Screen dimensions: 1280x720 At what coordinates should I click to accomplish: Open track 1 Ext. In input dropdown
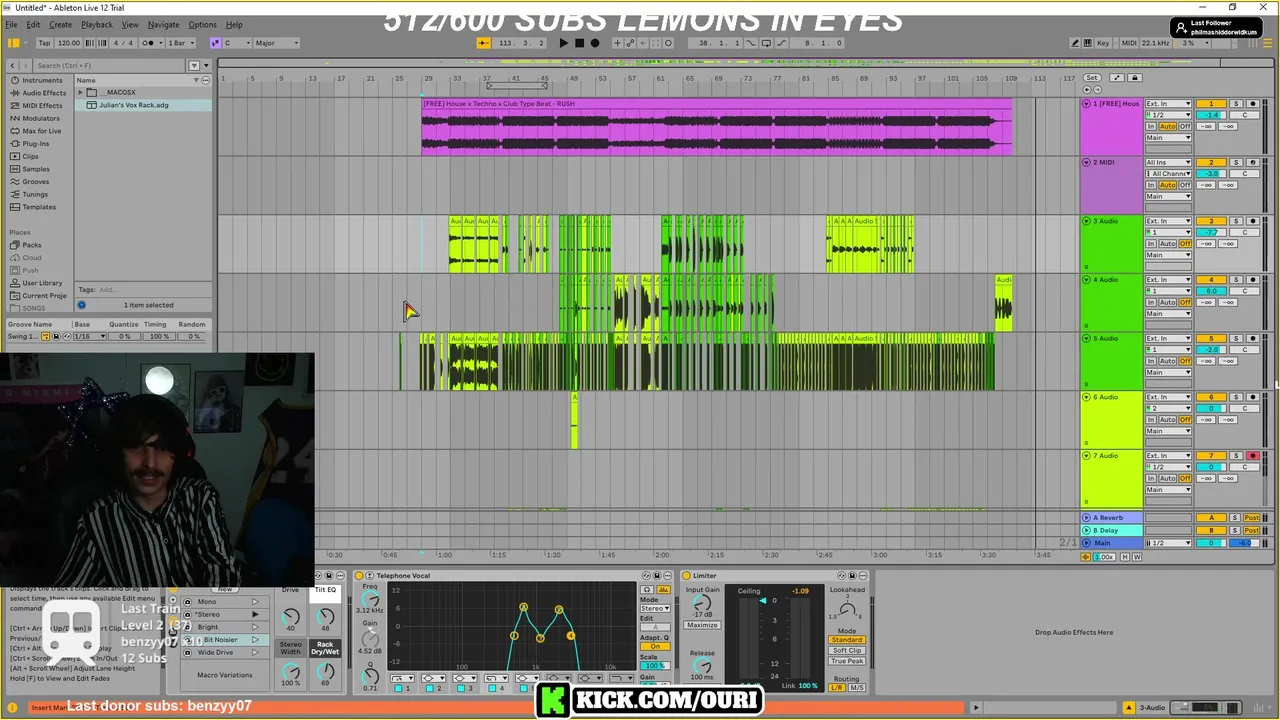tap(1168, 104)
